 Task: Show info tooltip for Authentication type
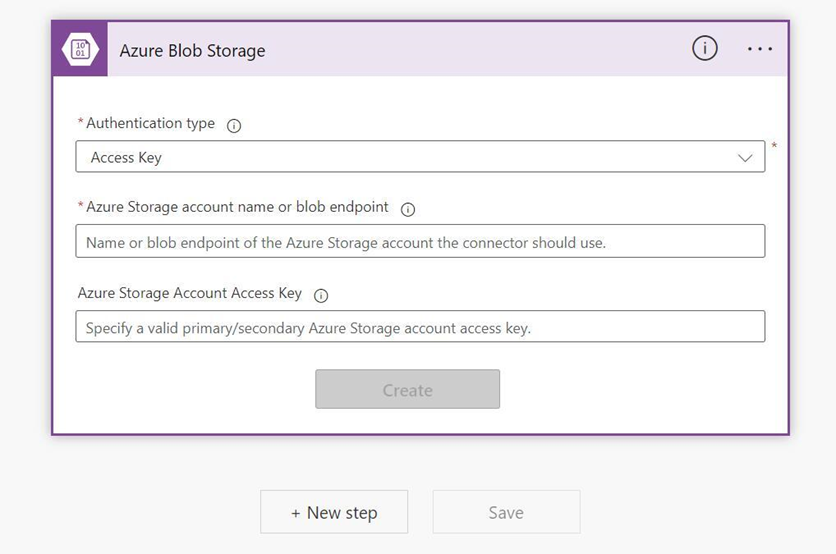coord(234,126)
